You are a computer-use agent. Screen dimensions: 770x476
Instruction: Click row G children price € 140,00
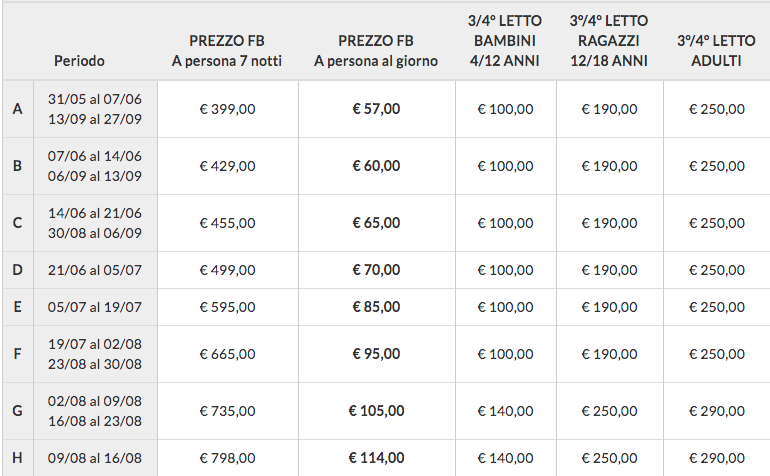(x=505, y=411)
